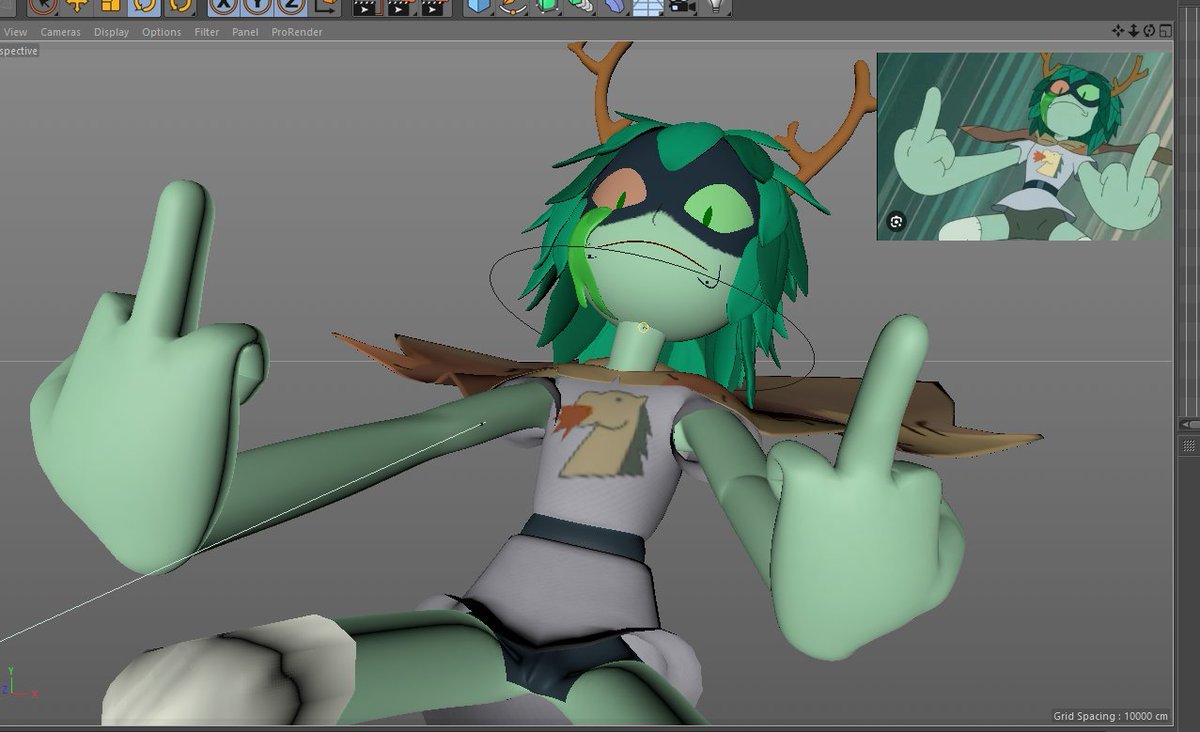The height and width of the screenshot is (732, 1200).
Task: Add a green subdivision generator object
Action: (546, 6)
